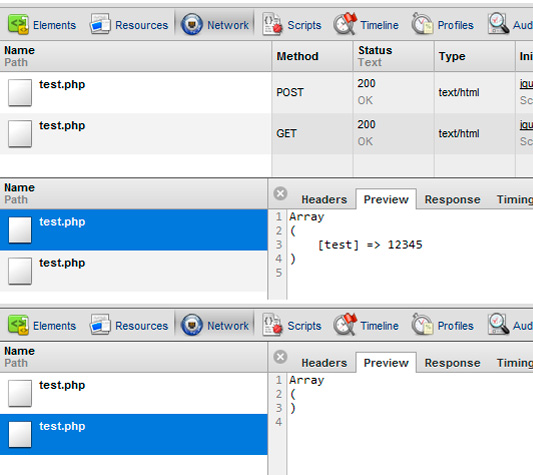This screenshot has height=475, width=533.
Task: Open the Timeline panel in top toolbar
Action: click(x=366, y=25)
